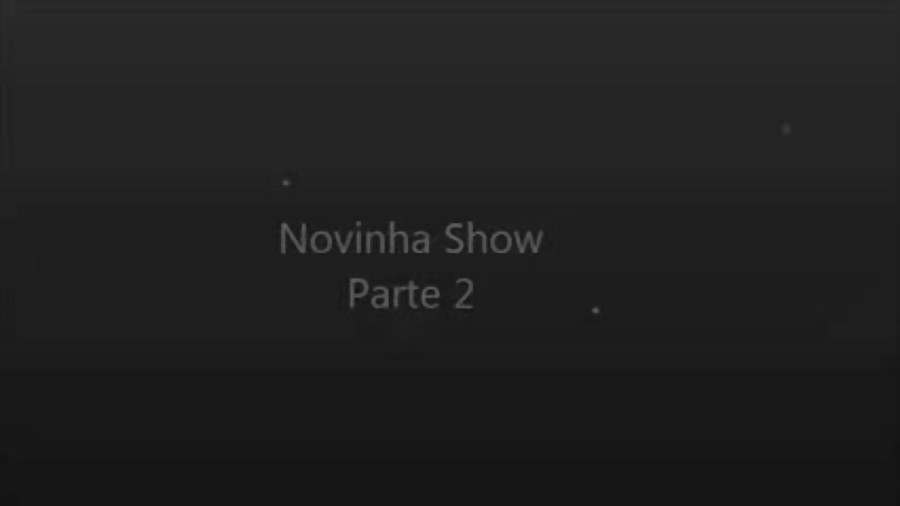Click the digit "2" after Parte
Image resolution: width=900 pixels, height=506 pixels.
[x=464, y=294]
